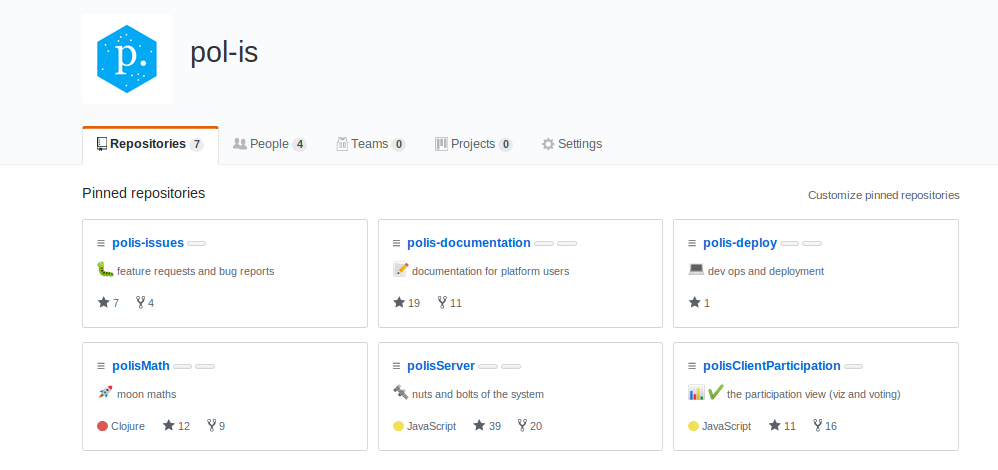Image resolution: width=998 pixels, height=470 pixels.
Task: Click the drag handle icon for polisClientParticipation
Action: point(692,366)
